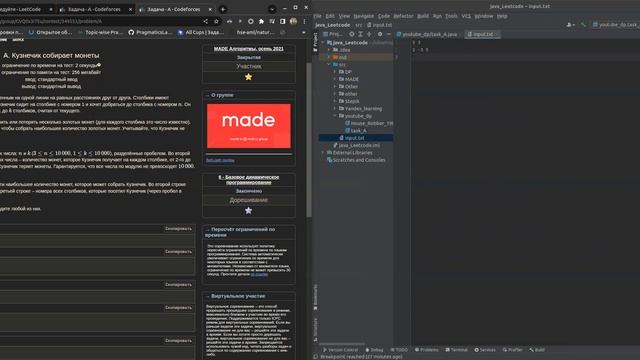Toggle the Structure side tool button
640x360 pixels.
coord(315,330)
